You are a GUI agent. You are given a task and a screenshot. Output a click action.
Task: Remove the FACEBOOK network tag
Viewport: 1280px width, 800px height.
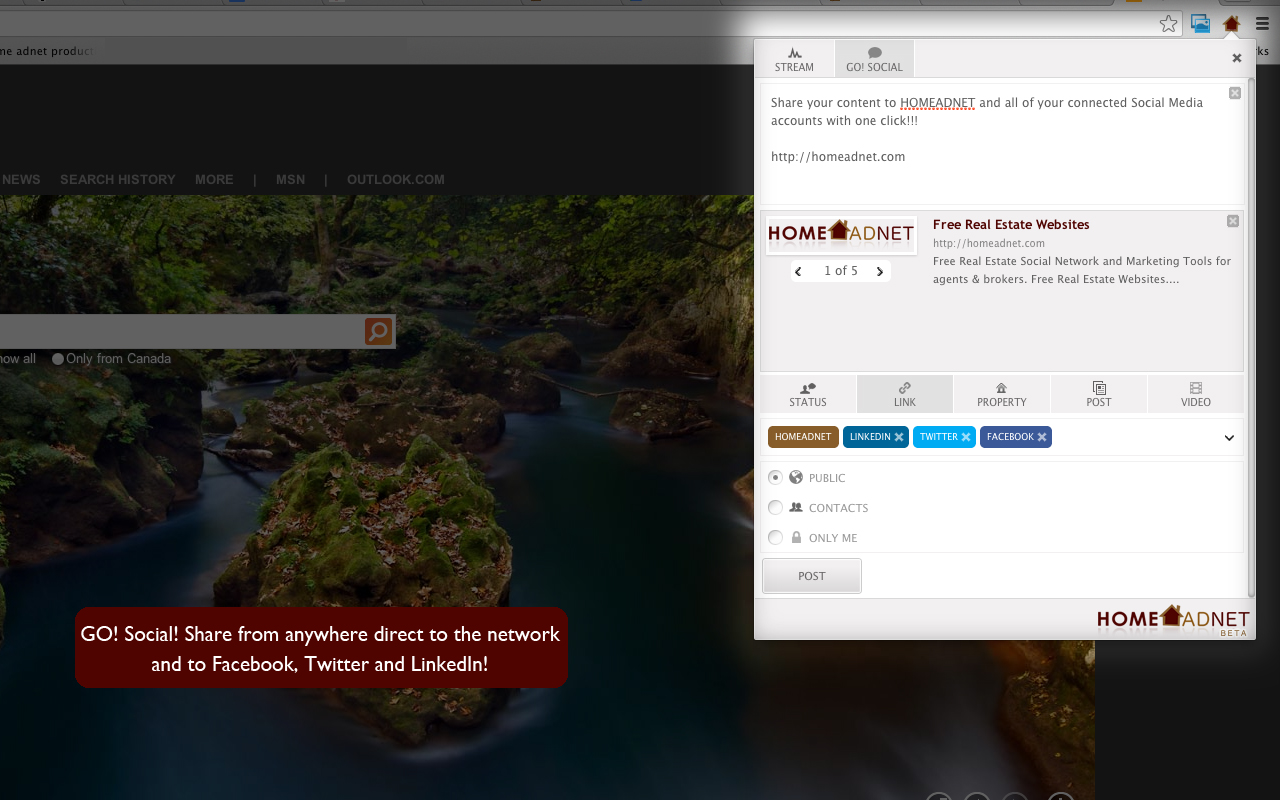click(1042, 437)
